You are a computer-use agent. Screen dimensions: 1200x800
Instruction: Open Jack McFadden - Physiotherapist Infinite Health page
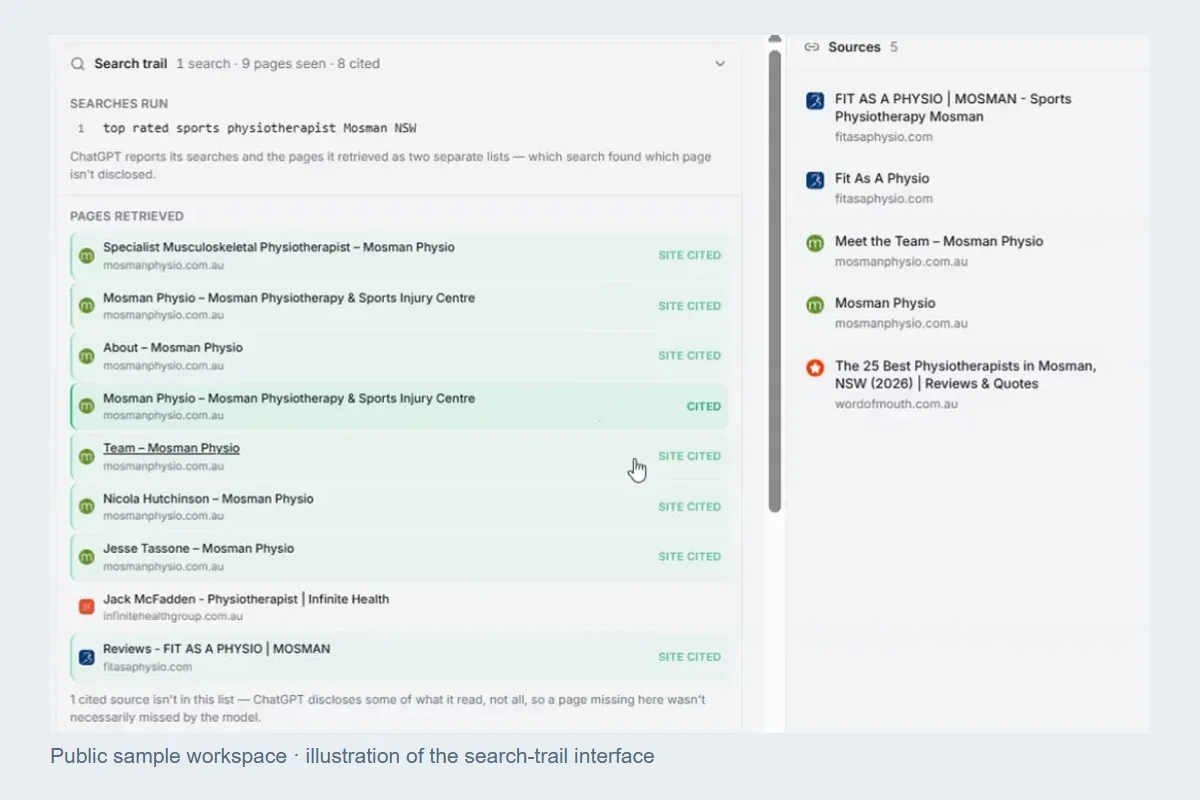[x=400, y=607]
